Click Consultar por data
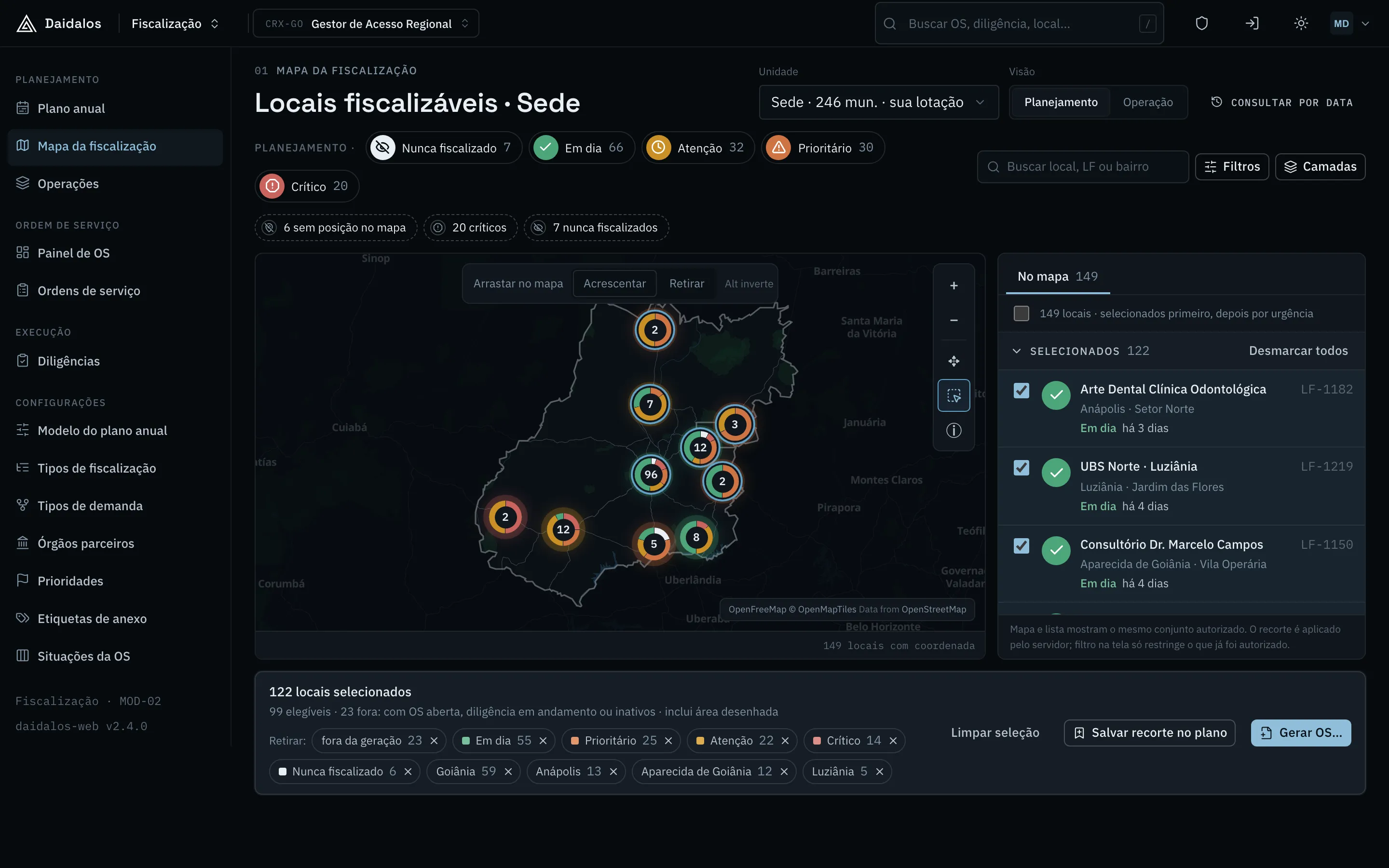This screenshot has width=1389, height=868. [1281, 102]
